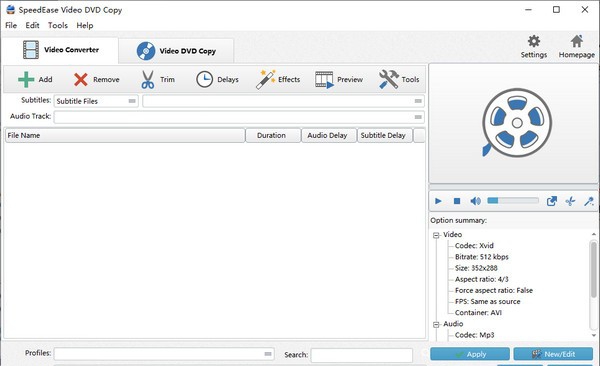Select 'Codec: Xvid' in option summary
This screenshot has height=366, width=600.
tap(474, 246)
